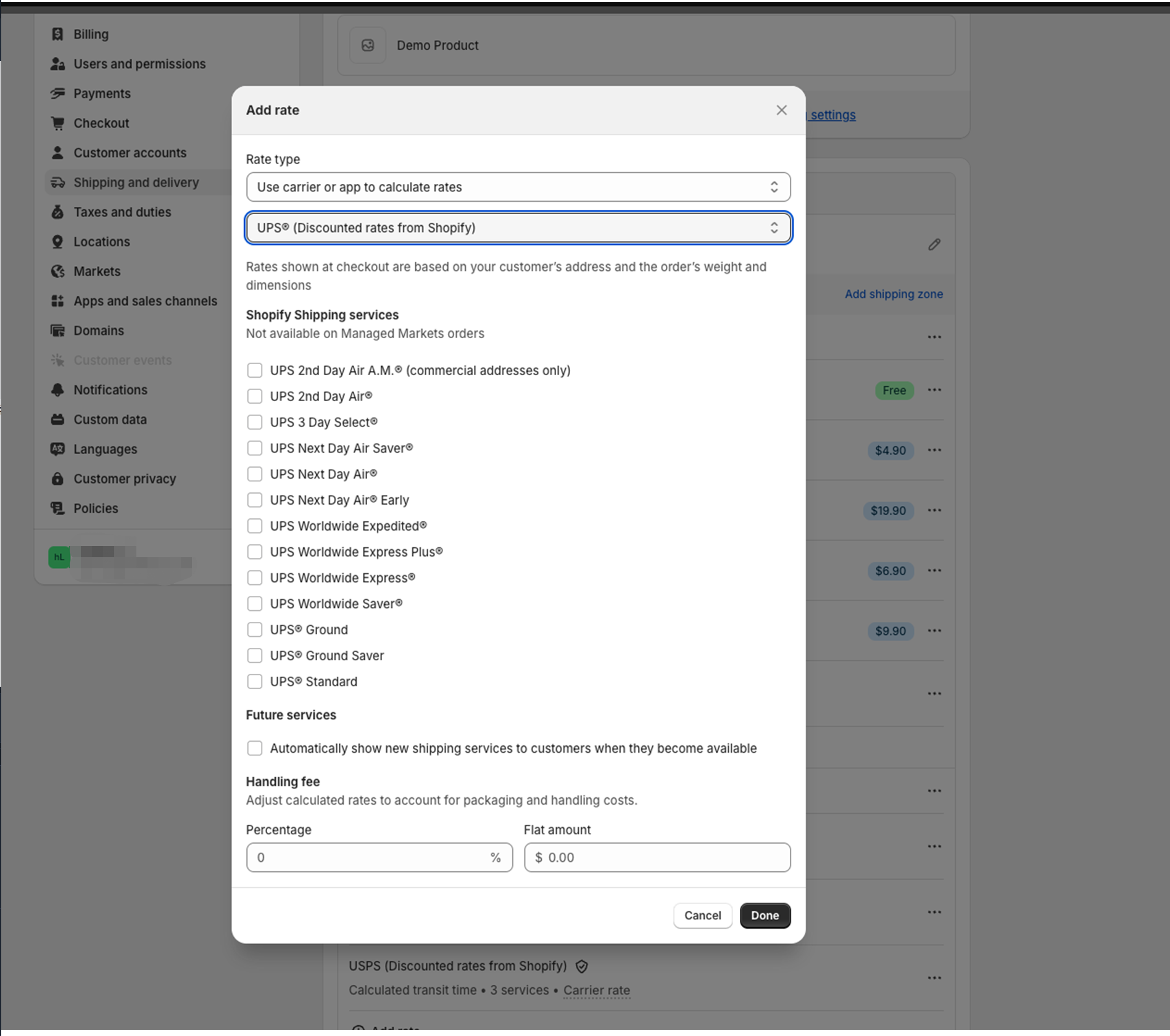Click the Billing icon in the sidebar

pyautogui.click(x=57, y=34)
